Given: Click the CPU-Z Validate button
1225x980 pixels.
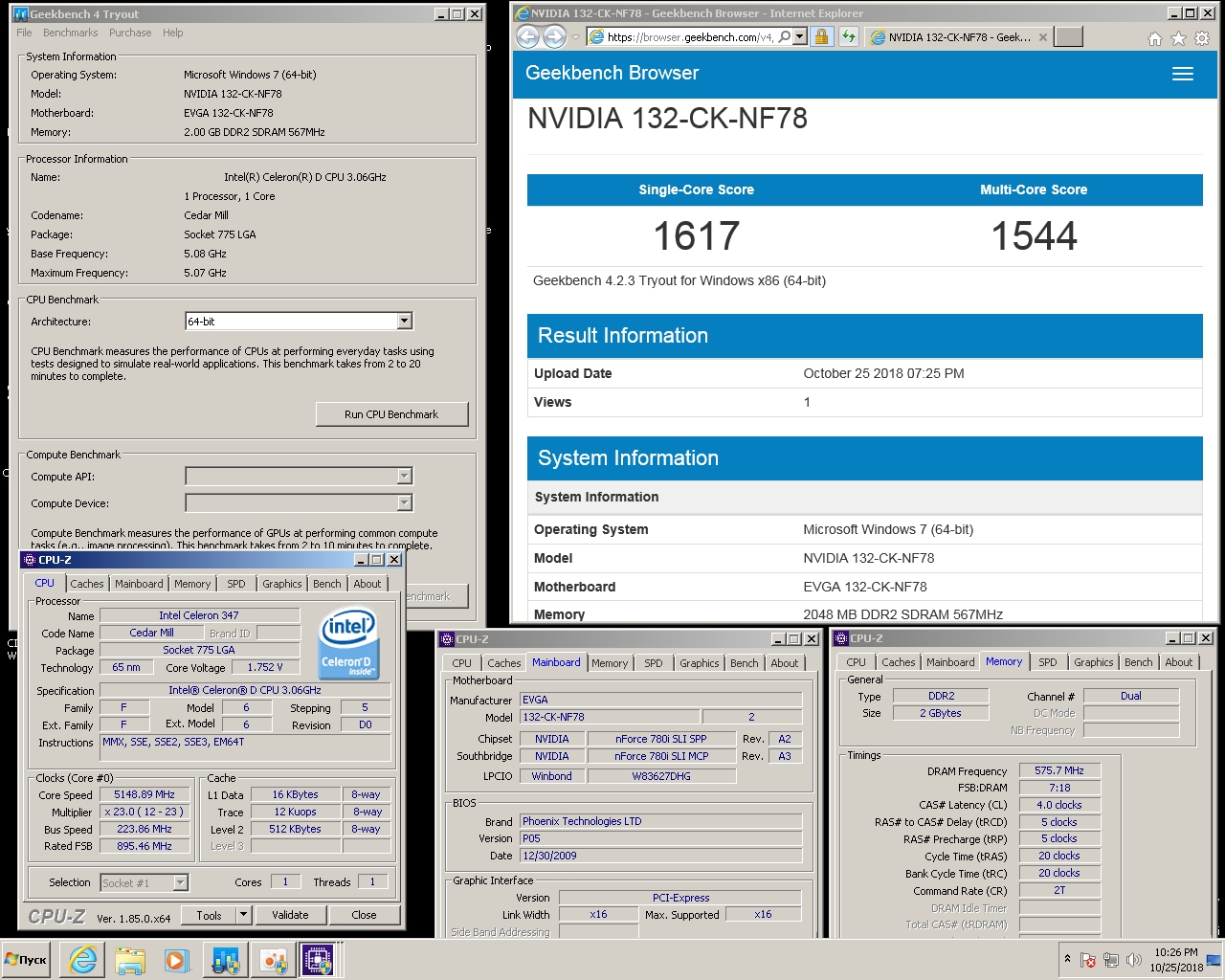Looking at the screenshot, I should 290,915.
